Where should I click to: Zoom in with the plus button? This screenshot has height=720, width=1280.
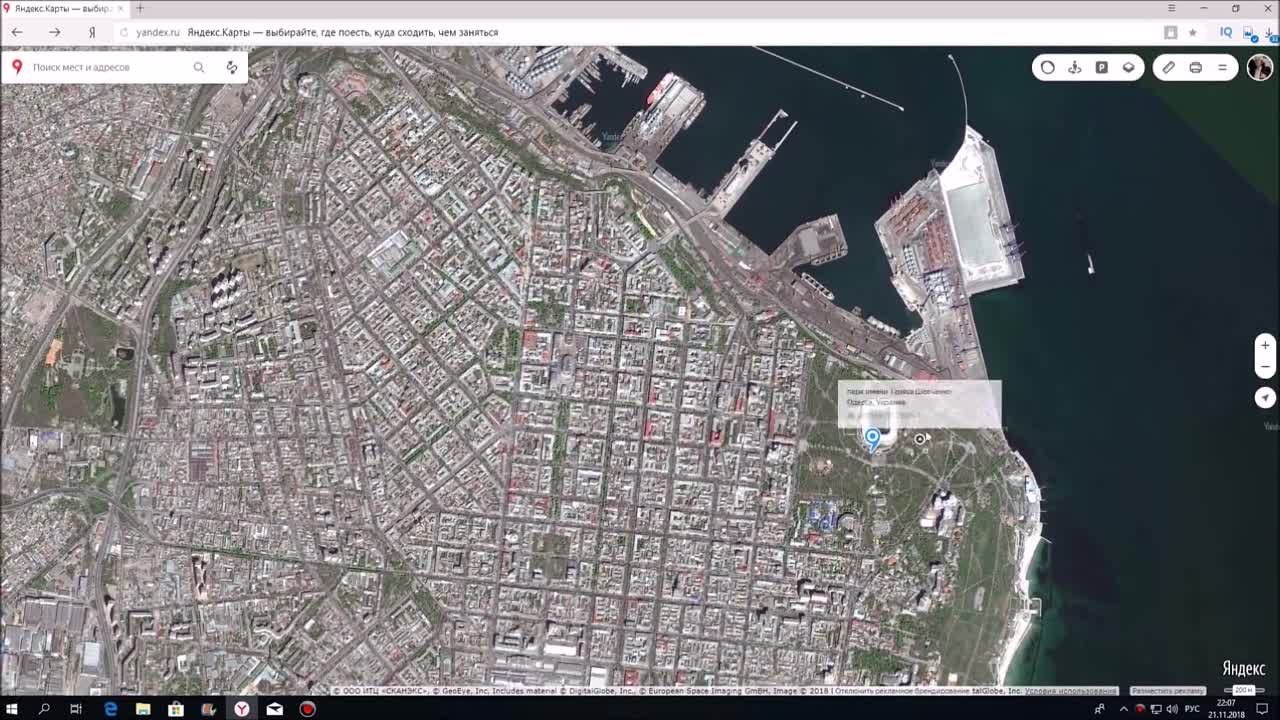1265,345
